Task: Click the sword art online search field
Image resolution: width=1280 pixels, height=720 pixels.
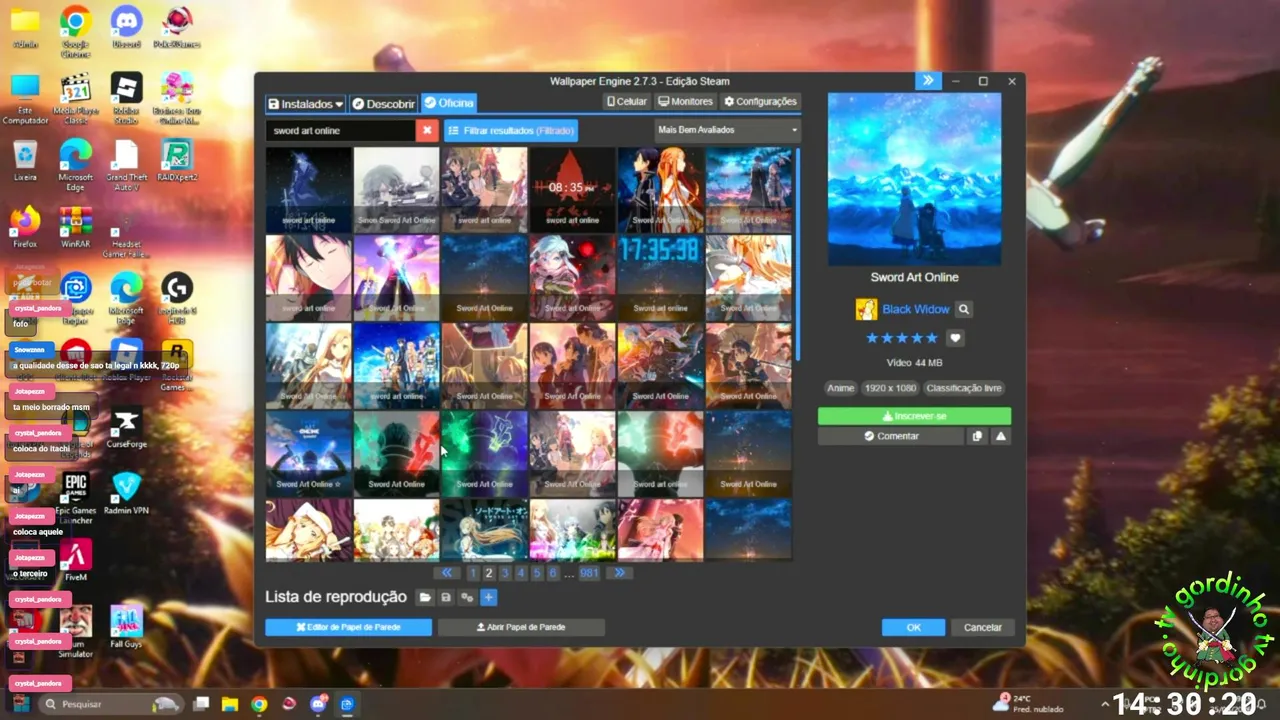Action: point(340,130)
